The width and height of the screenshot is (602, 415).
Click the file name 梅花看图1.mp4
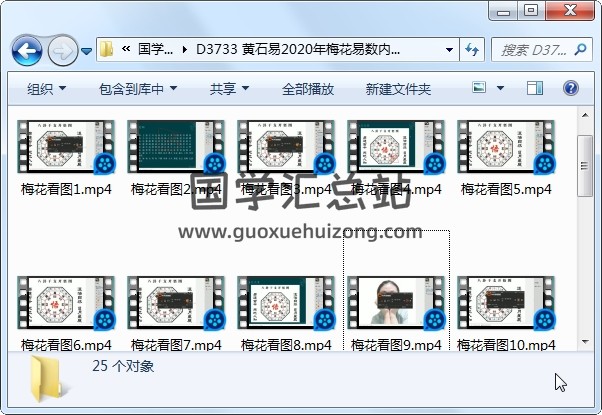click(x=66, y=189)
